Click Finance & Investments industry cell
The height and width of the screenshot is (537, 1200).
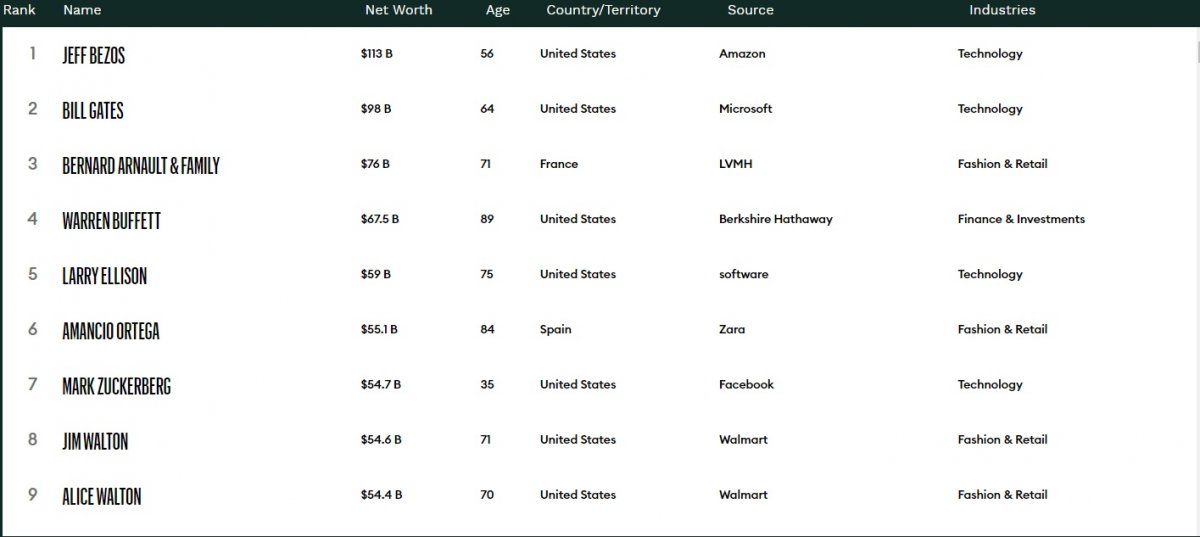click(1021, 219)
